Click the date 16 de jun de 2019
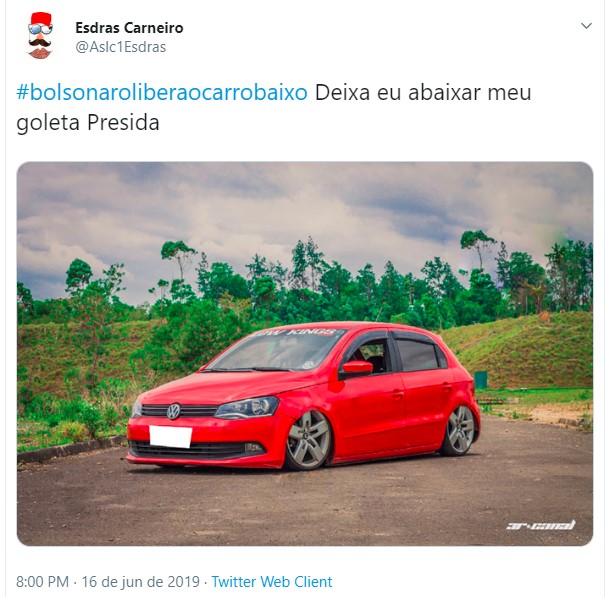The width and height of the screenshot is (605, 597). (x=141, y=582)
